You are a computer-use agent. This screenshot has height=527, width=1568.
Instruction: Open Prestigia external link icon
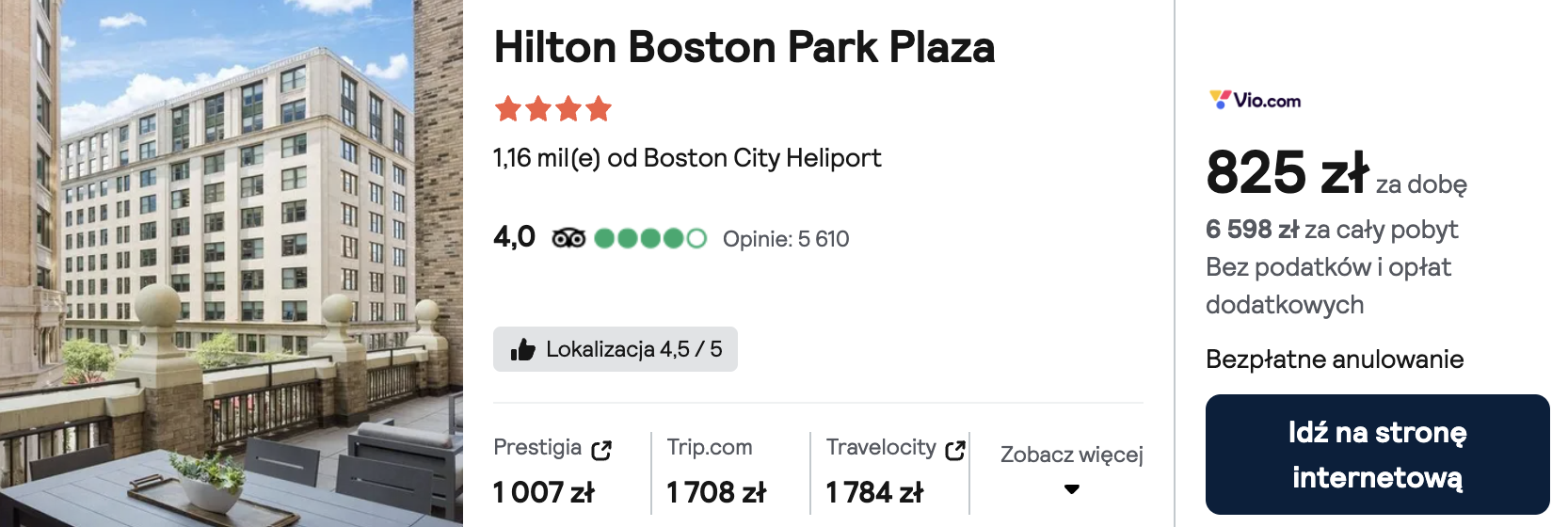[x=601, y=450]
